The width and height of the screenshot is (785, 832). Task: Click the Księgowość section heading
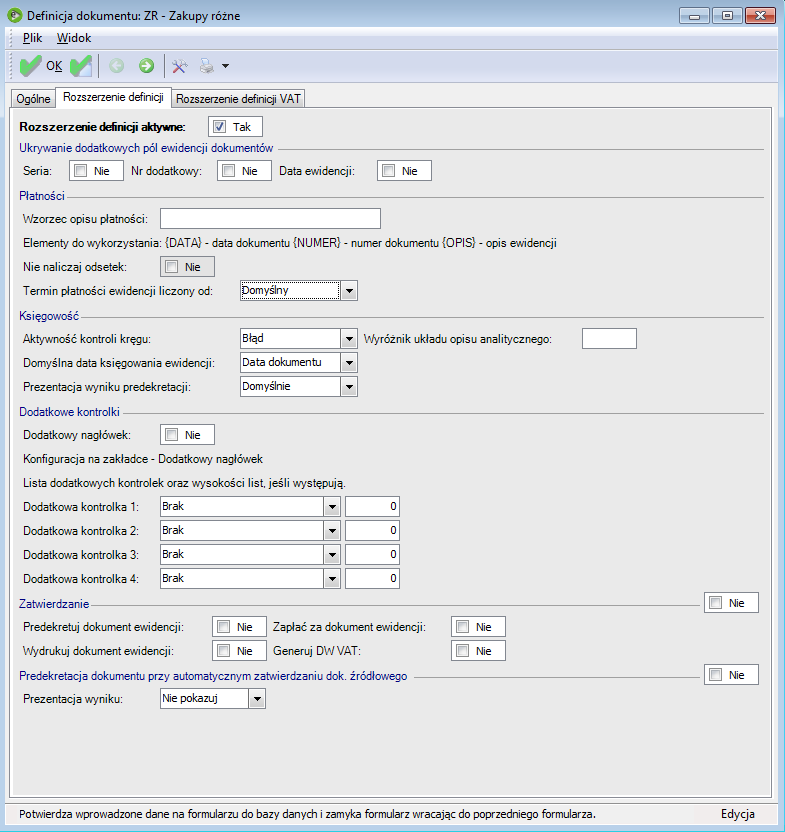(x=49, y=316)
